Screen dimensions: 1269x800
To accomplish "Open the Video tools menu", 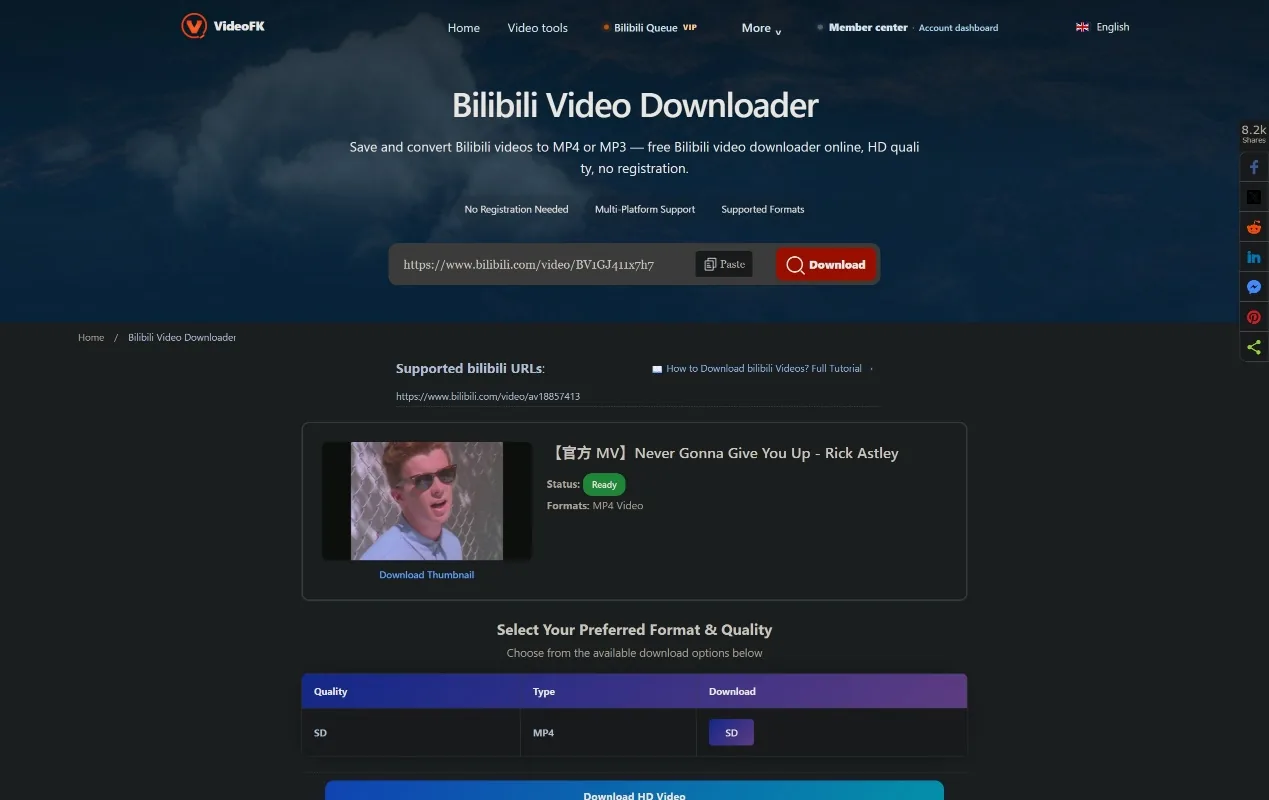I will pos(538,28).
